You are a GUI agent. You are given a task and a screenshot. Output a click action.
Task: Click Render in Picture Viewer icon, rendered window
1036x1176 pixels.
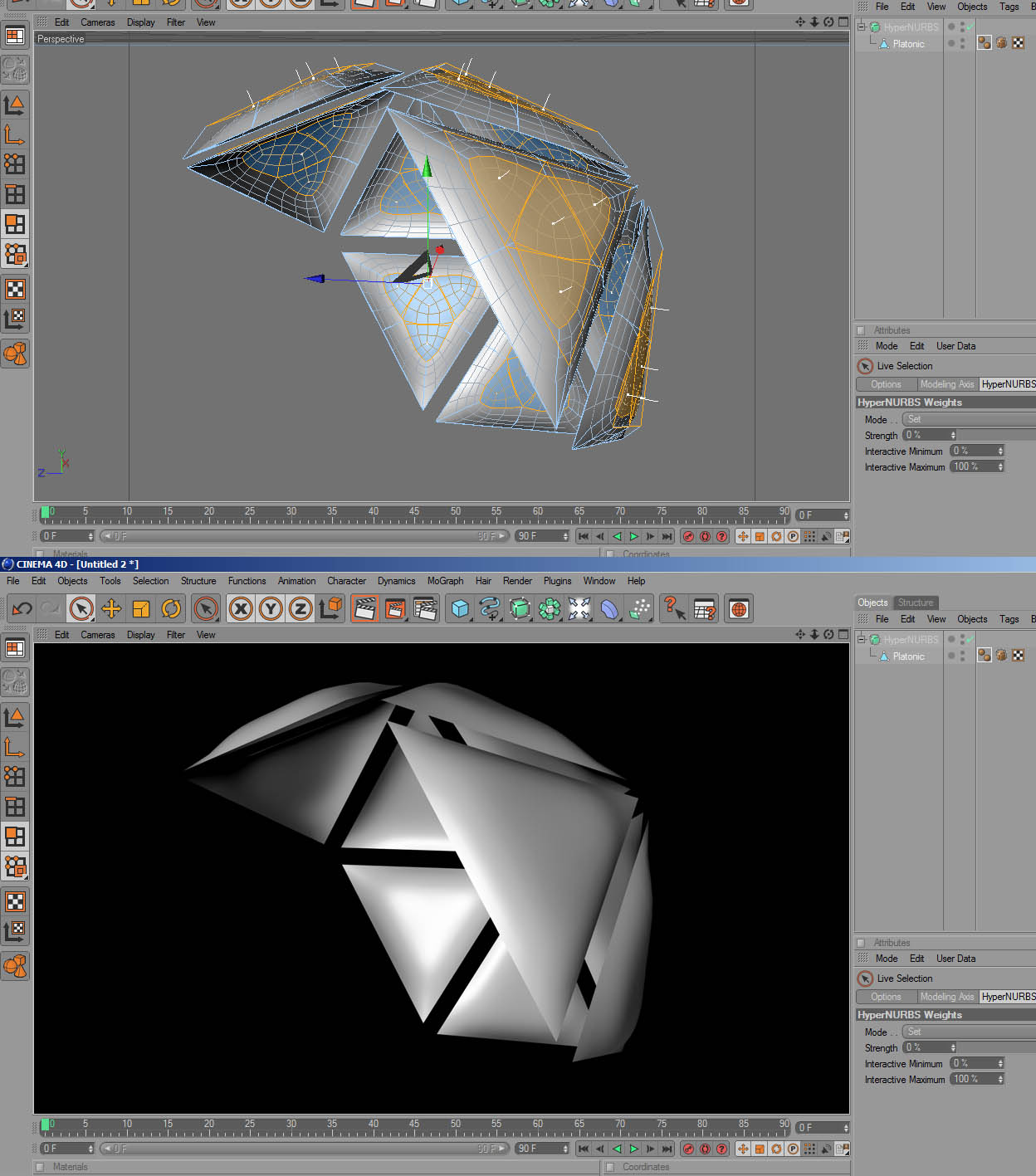point(395,609)
